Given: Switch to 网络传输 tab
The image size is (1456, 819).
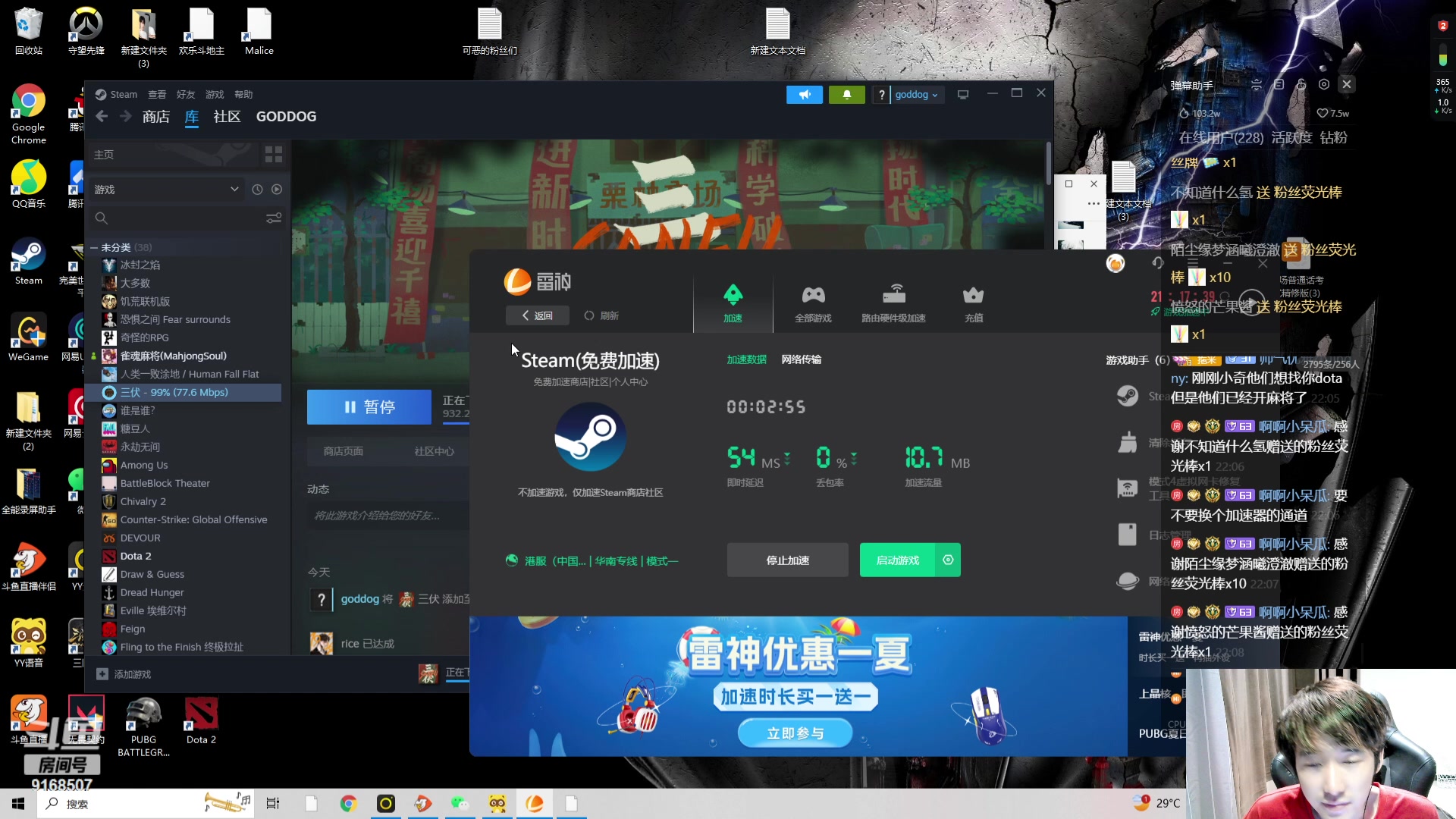Looking at the screenshot, I should [x=802, y=359].
